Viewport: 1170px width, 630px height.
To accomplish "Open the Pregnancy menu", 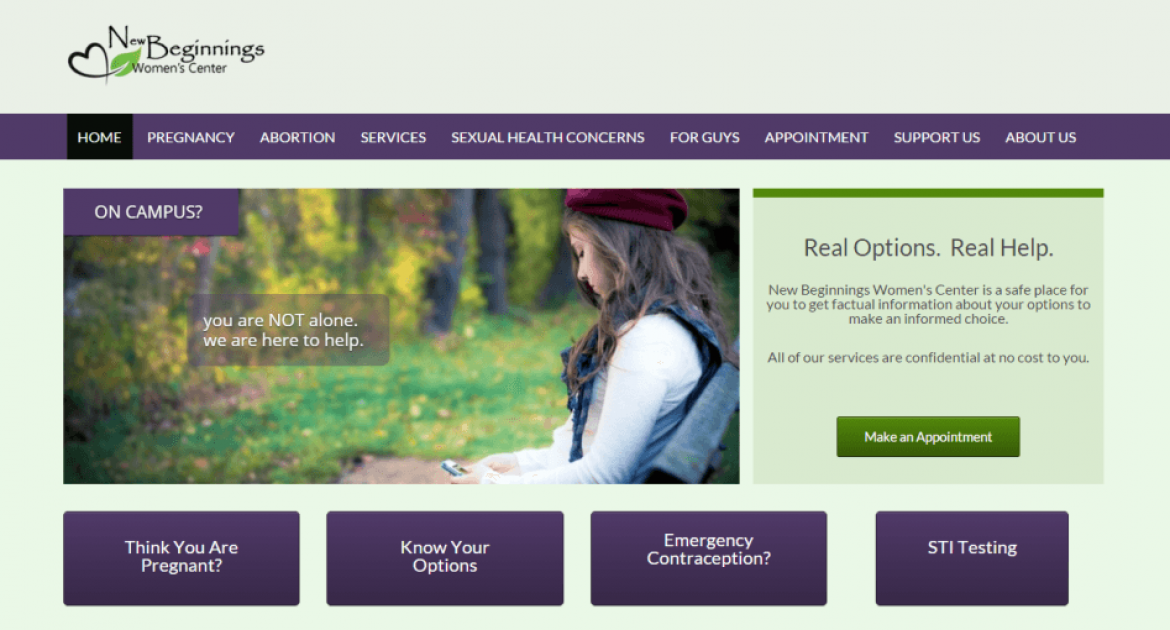I will pos(190,137).
